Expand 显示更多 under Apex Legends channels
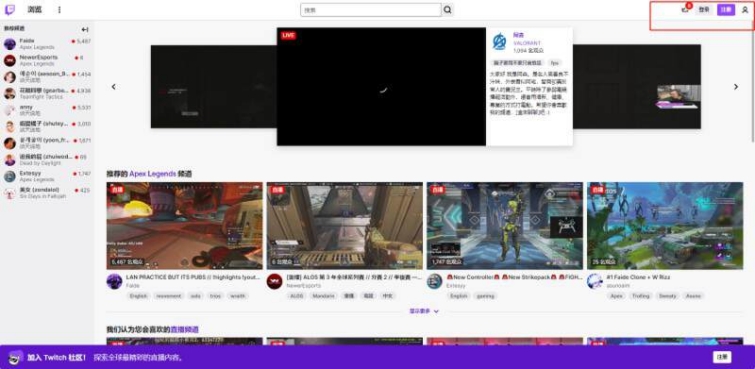The width and height of the screenshot is (755, 369). (424, 311)
